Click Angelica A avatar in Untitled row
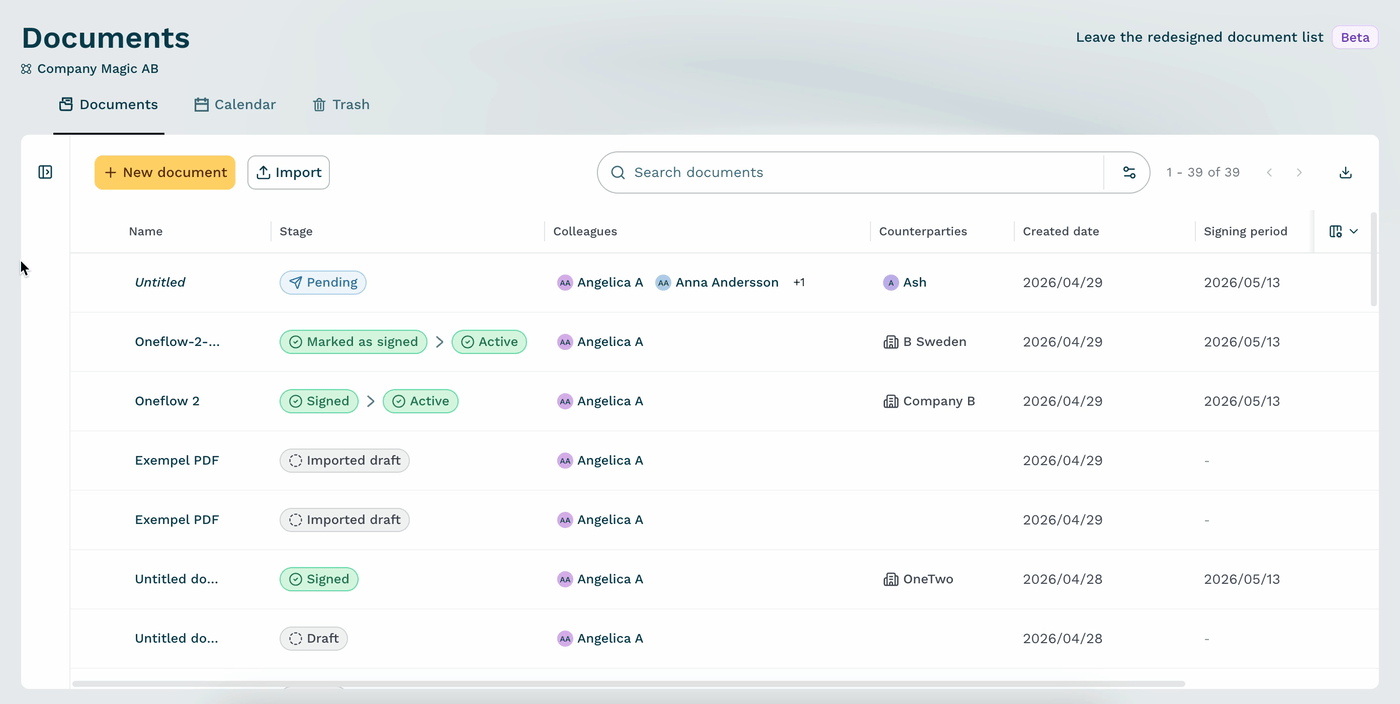1400x704 pixels. click(565, 283)
